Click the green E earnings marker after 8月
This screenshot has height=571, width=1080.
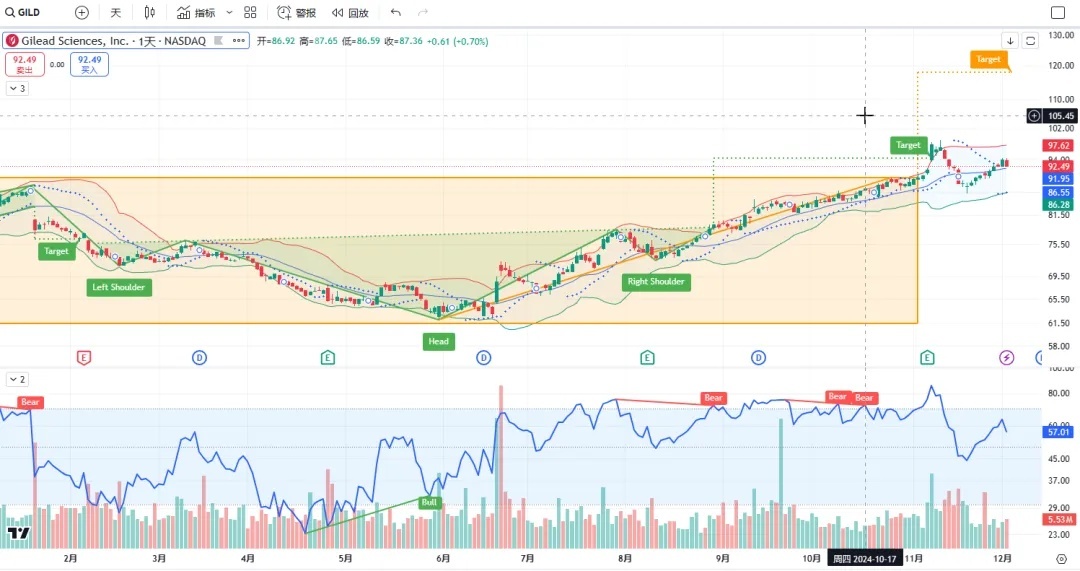point(647,357)
